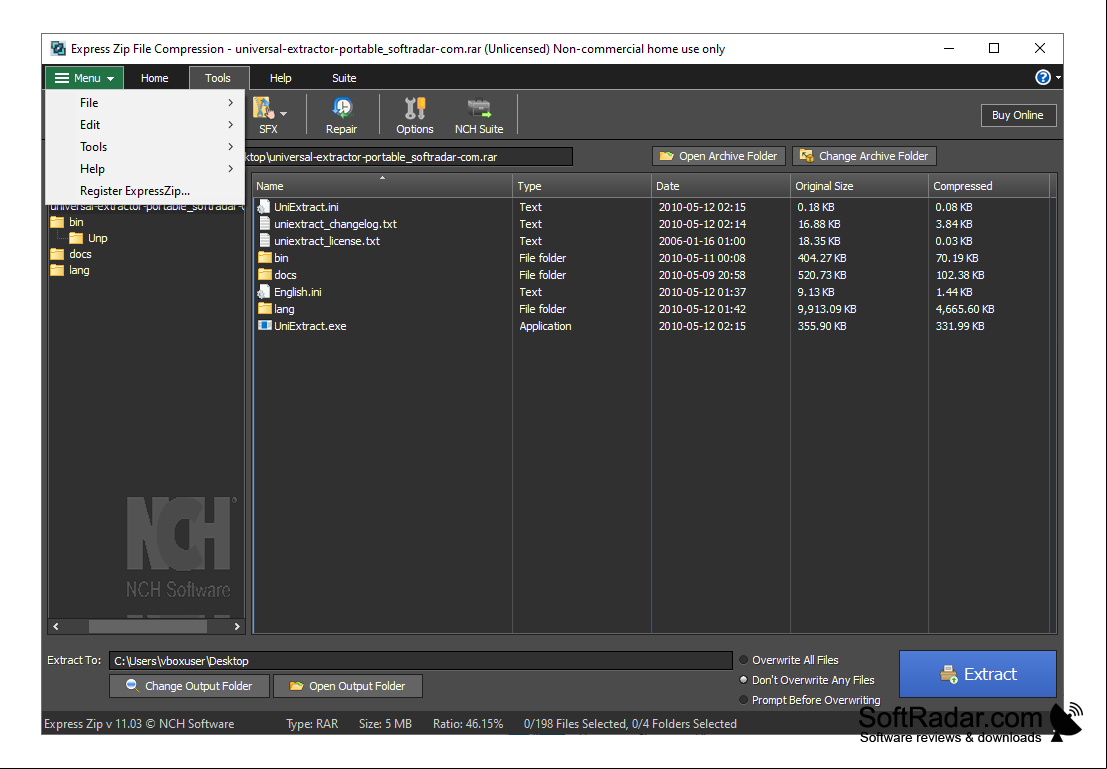The width and height of the screenshot is (1107, 769).
Task: Select the bin folder in tree
Action: click(76, 222)
